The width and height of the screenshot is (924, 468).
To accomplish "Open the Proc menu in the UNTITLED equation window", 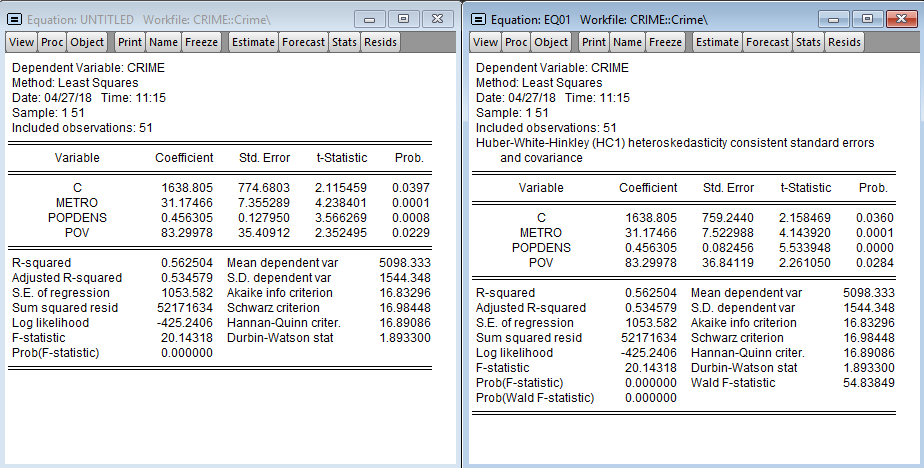I will (52, 42).
